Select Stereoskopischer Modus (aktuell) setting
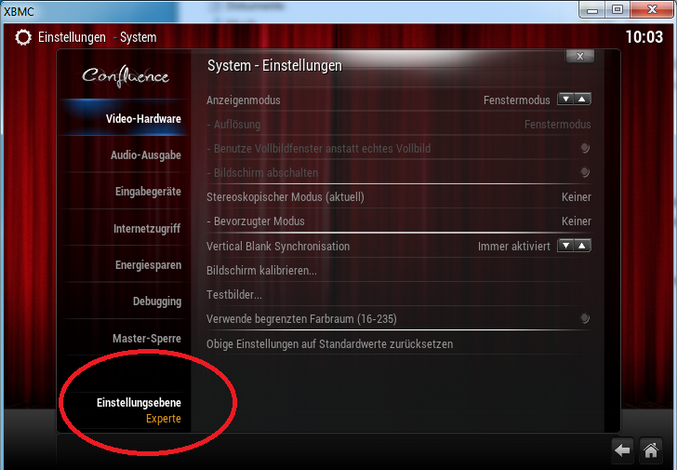Image resolution: width=677 pixels, height=470 pixels. (399, 197)
